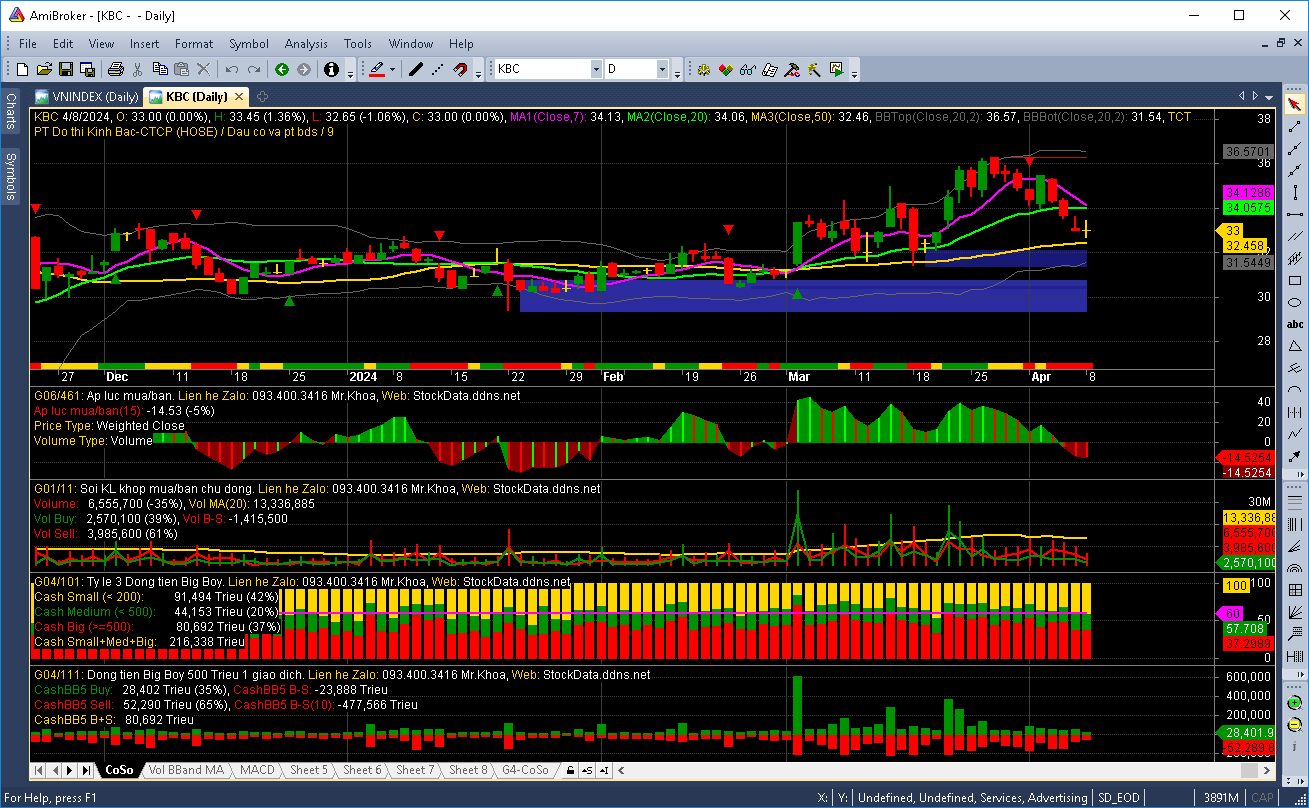Click the Redo arrow icon
Screen dimensions: 1309x808
point(254,69)
